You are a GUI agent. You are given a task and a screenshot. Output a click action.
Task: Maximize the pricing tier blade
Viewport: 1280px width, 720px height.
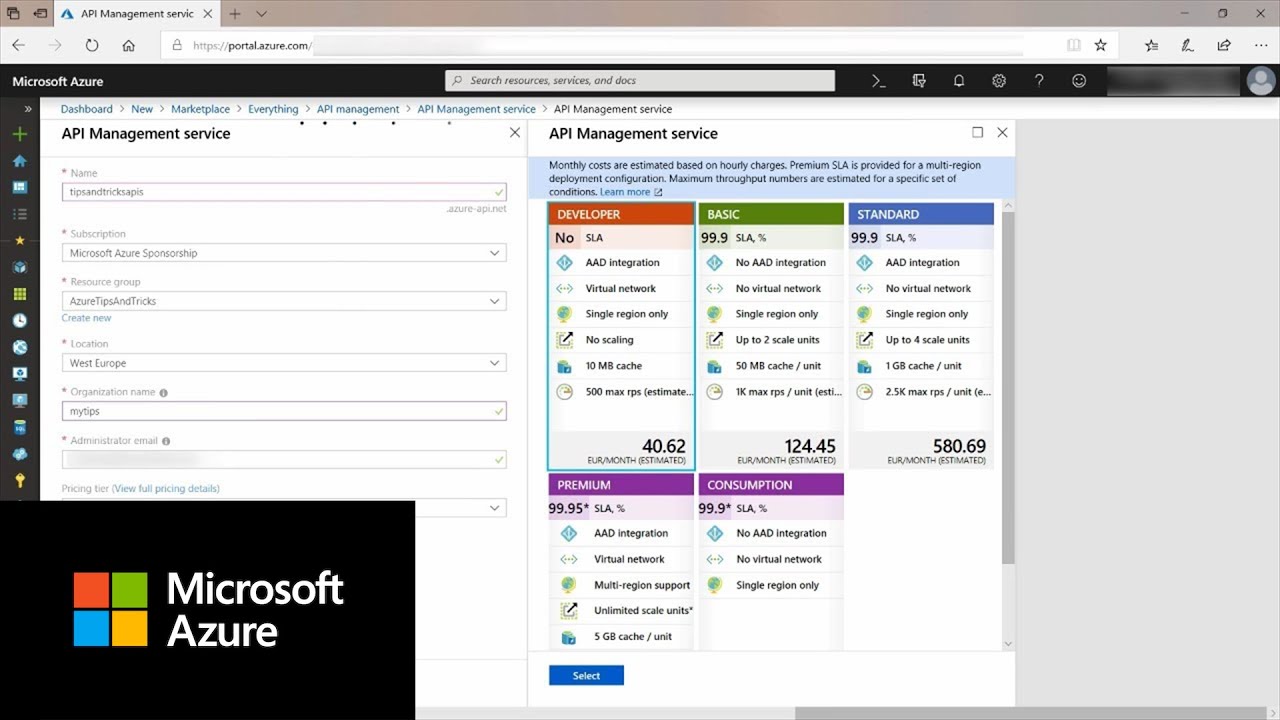pyautogui.click(x=977, y=132)
